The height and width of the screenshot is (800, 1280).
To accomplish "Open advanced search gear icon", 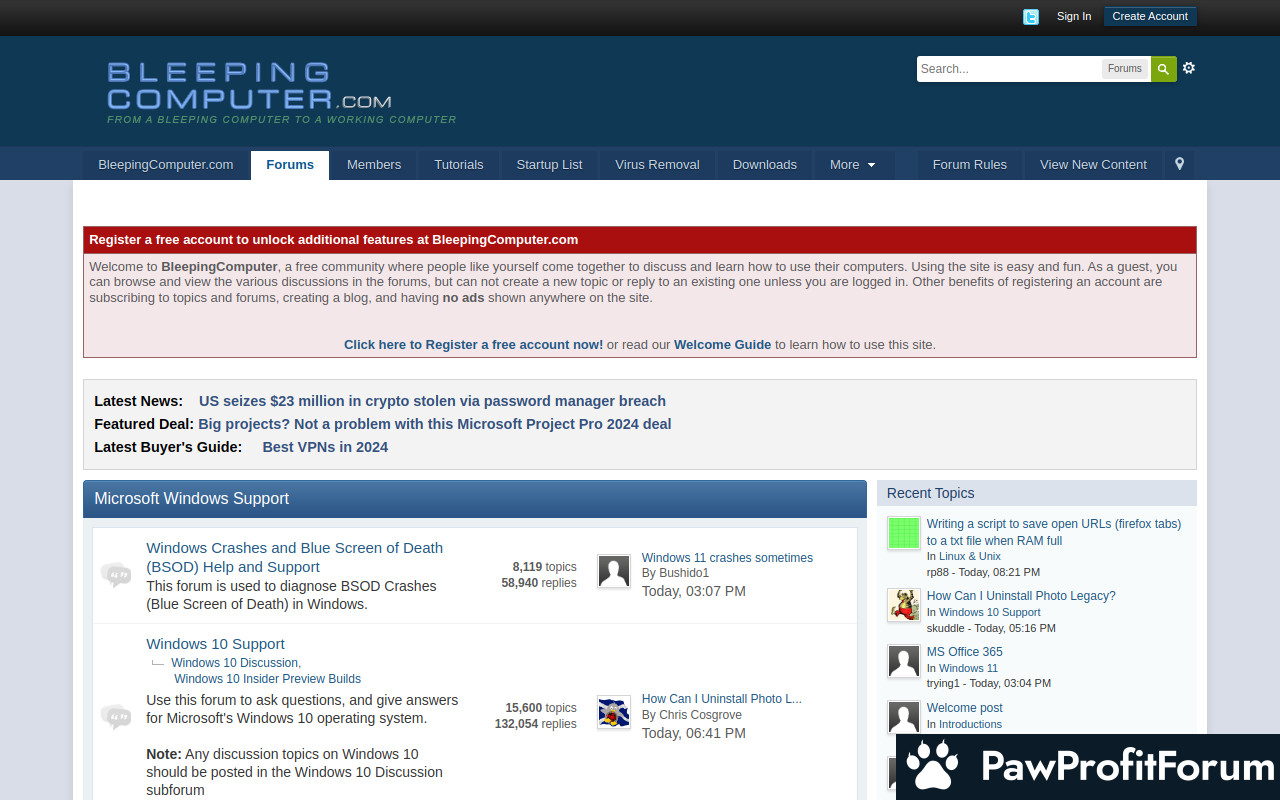I will point(1188,68).
